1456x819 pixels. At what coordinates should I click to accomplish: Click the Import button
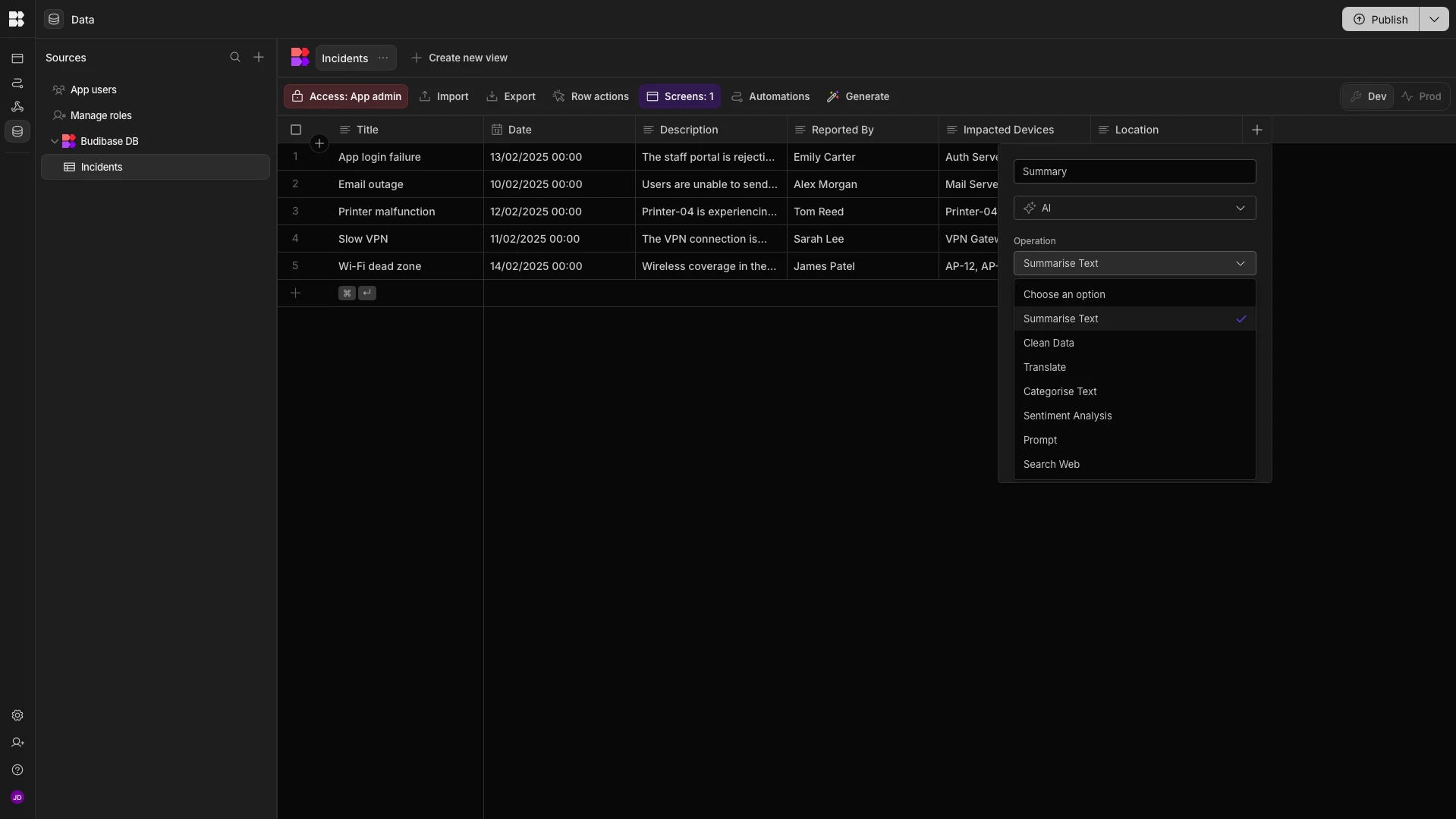coord(444,96)
